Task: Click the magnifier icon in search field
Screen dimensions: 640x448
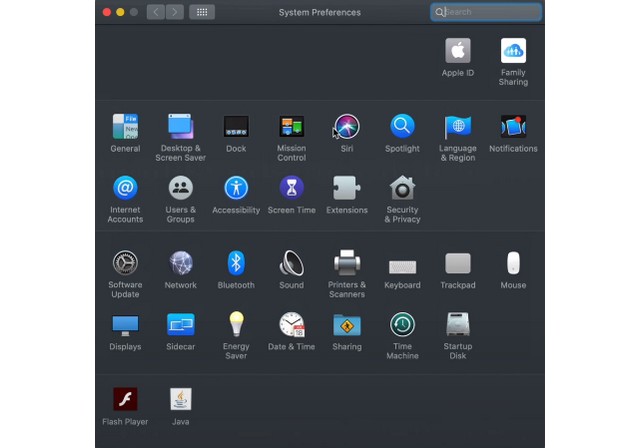Action: click(x=439, y=12)
